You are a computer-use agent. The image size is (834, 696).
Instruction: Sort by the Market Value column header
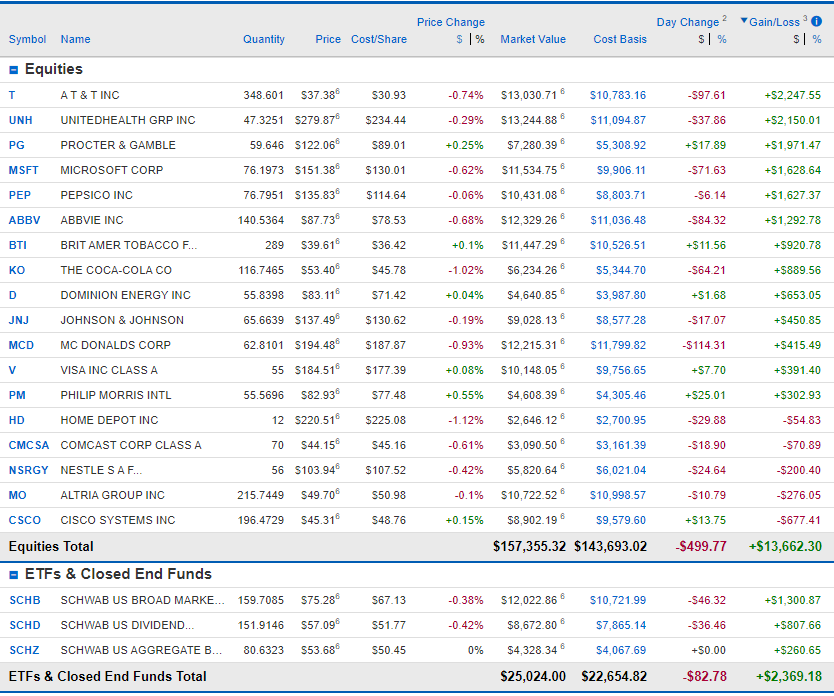pos(533,39)
